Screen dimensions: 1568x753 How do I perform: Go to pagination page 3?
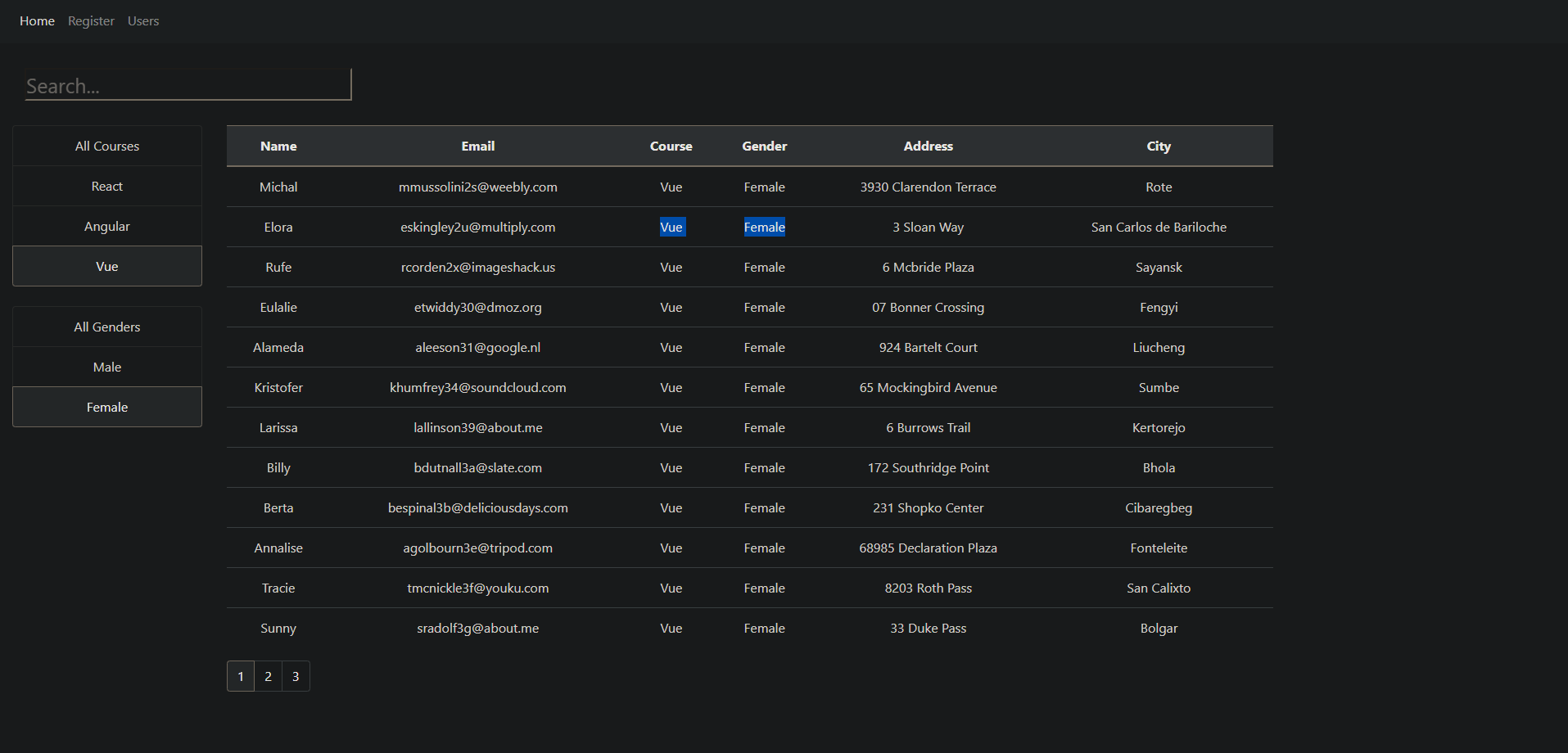(296, 677)
